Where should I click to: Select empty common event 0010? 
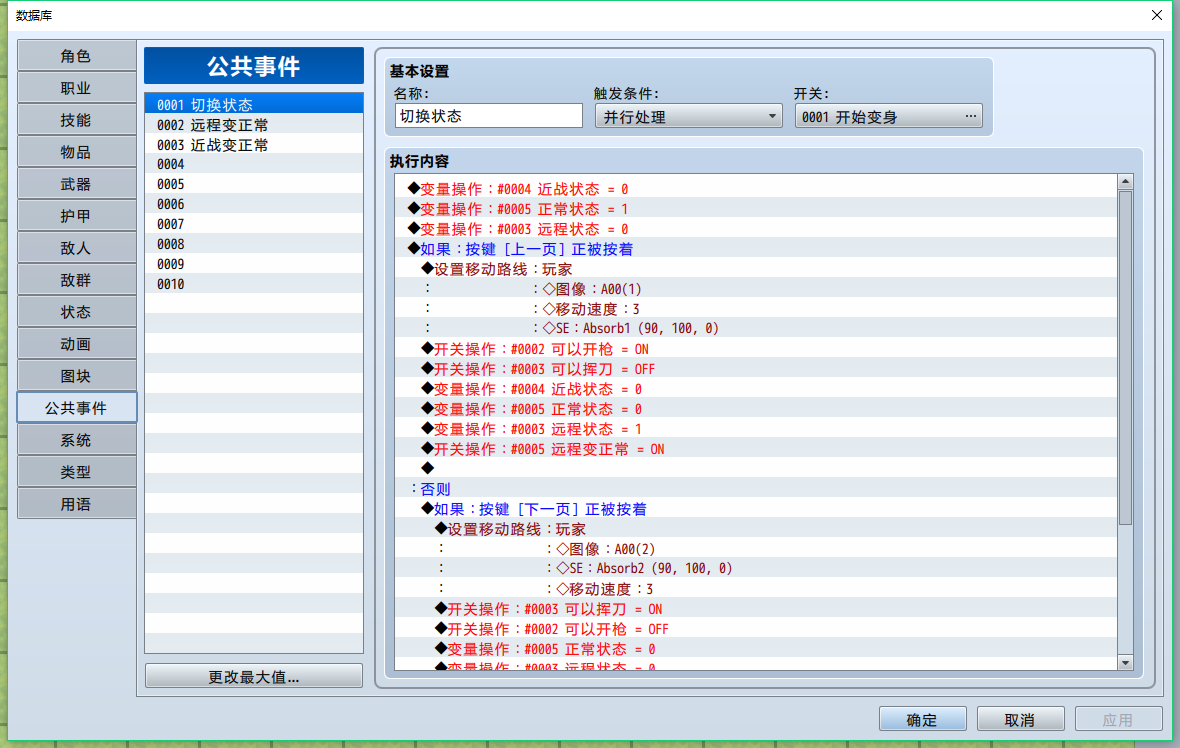pyautogui.click(x=254, y=284)
